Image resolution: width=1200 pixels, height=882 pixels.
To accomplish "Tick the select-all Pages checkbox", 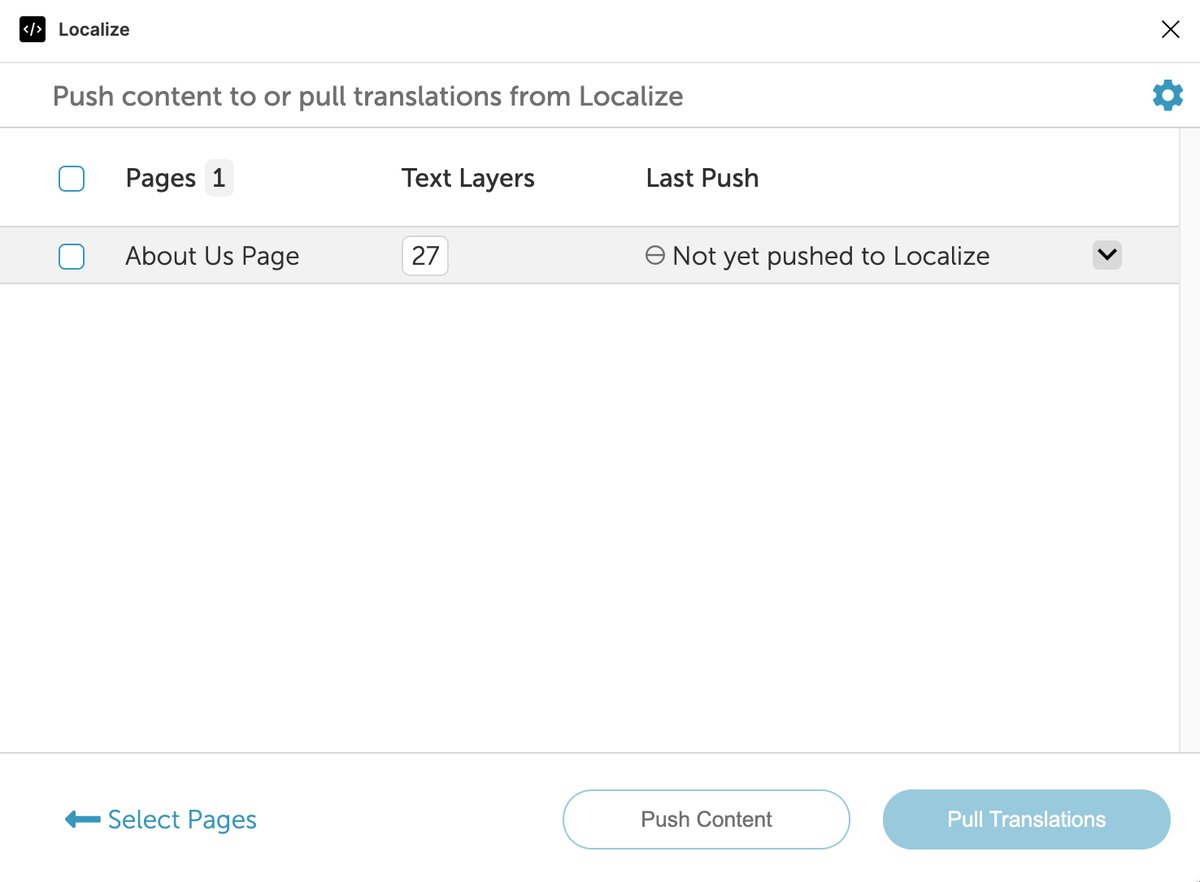I will click(x=71, y=179).
